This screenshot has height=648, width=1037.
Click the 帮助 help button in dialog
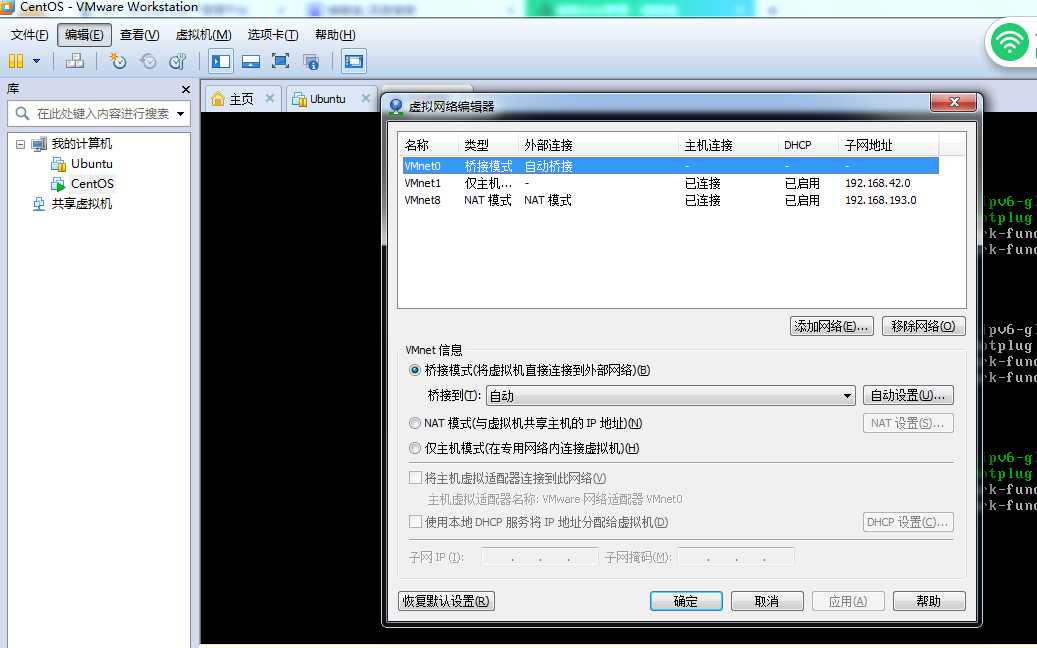(x=929, y=601)
